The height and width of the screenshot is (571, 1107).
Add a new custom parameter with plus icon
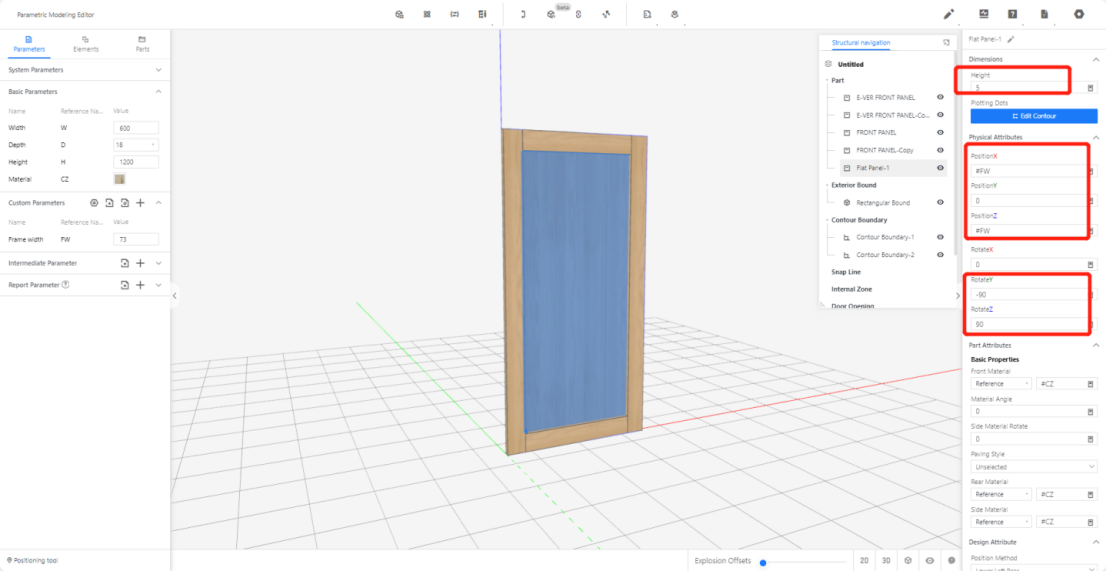coord(140,203)
